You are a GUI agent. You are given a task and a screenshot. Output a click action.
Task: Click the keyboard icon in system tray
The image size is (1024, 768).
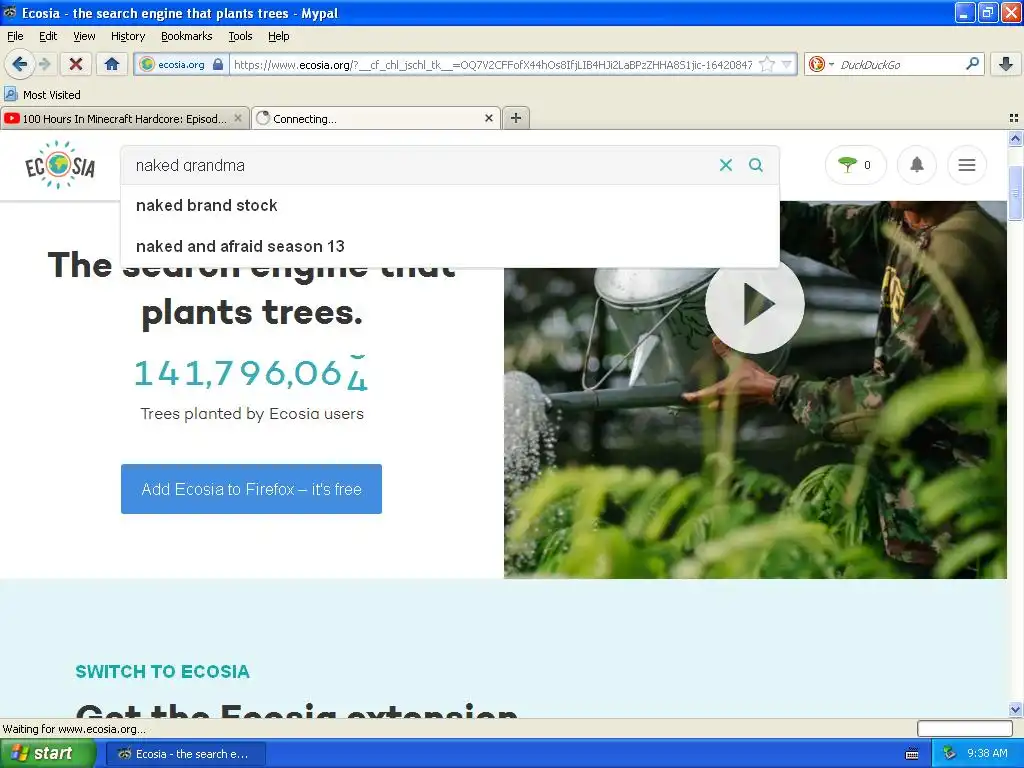click(x=912, y=754)
